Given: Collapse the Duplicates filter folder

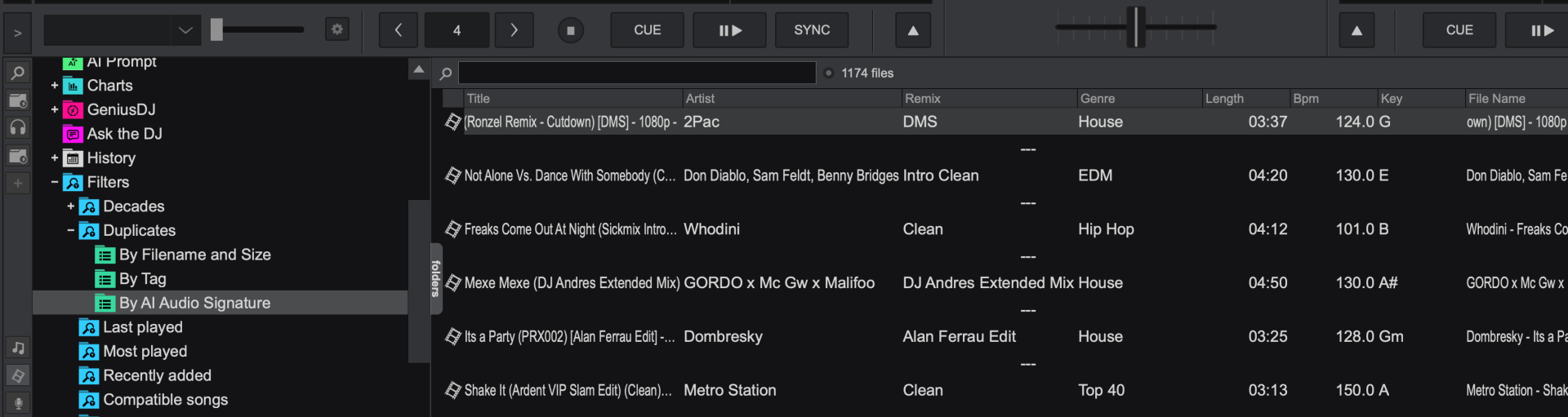Looking at the screenshot, I should (71, 231).
